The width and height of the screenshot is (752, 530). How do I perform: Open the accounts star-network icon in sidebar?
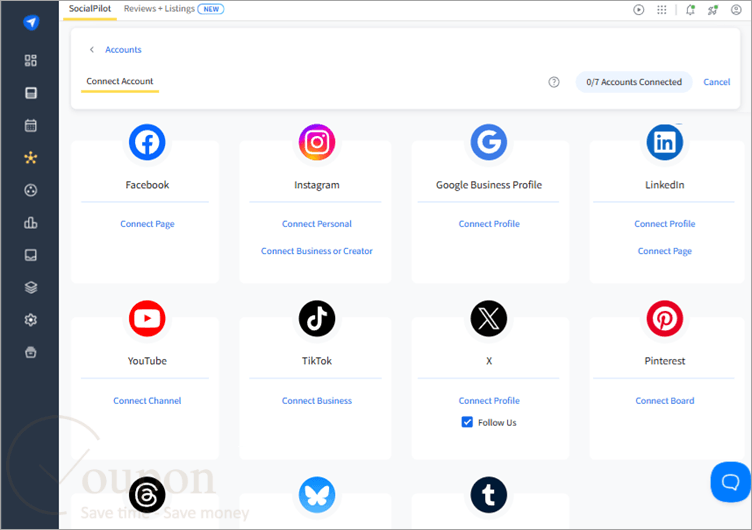(31, 158)
